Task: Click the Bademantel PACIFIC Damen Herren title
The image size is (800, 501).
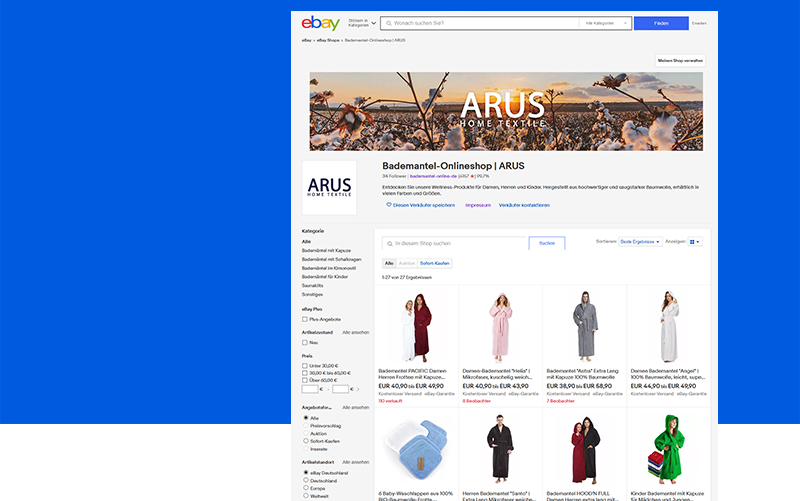Action: tap(412, 374)
